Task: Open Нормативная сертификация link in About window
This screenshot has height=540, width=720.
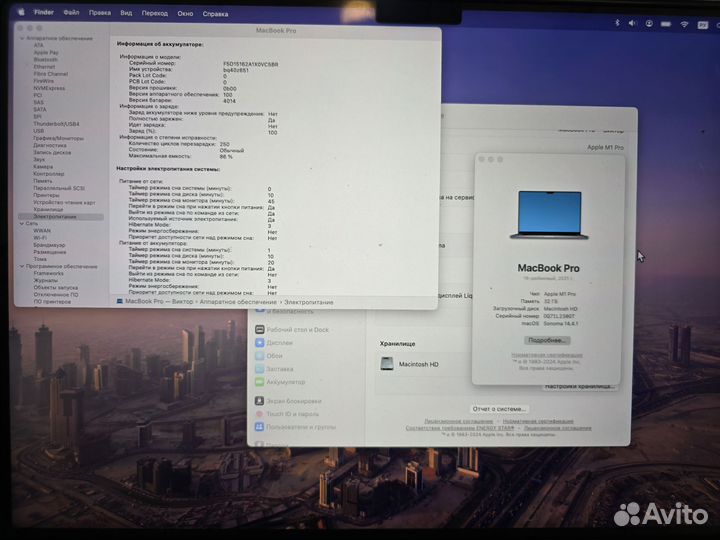Action: (x=547, y=355)
